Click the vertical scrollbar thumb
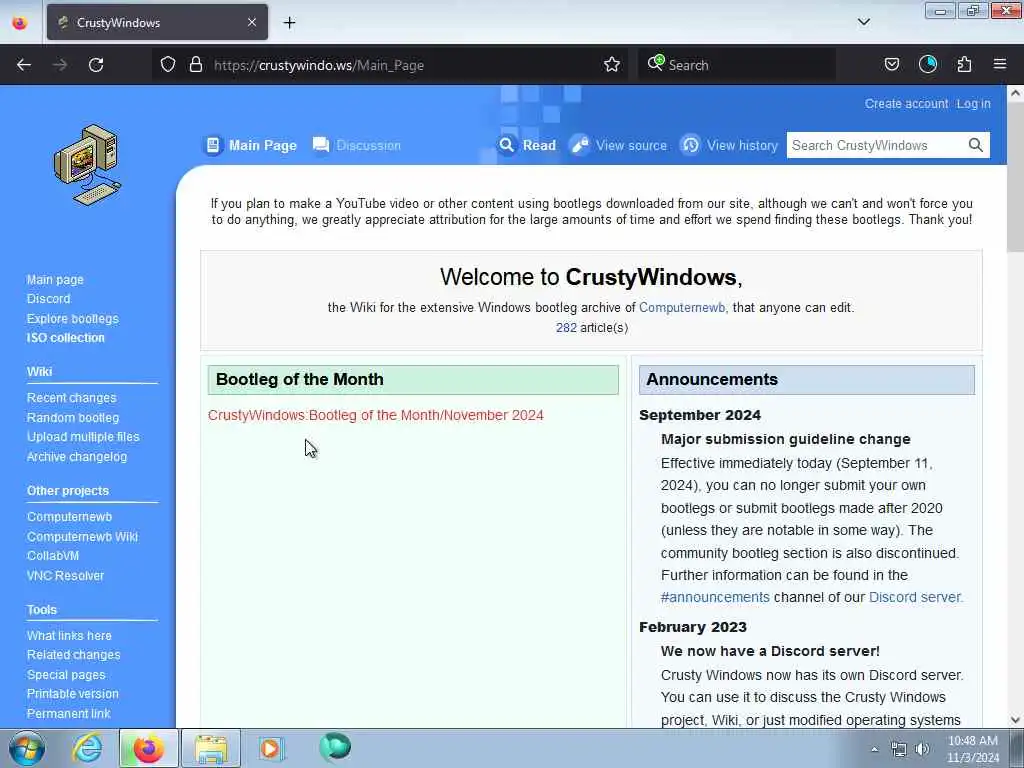Image resolution: width=1024 pixels, height=768 pixels. click(x=1016, y=176)
